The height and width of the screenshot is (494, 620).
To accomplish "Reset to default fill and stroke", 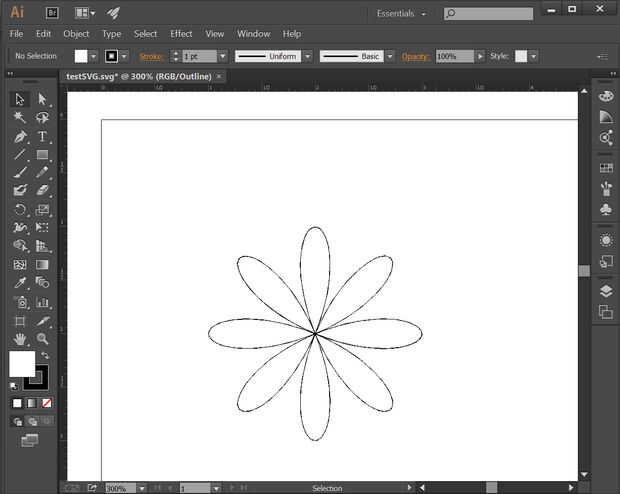I will pyautogui.click(x=14, y=386).
